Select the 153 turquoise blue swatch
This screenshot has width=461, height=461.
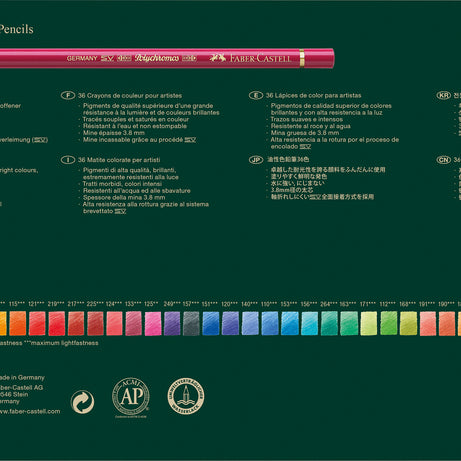(x=290, y=323)
